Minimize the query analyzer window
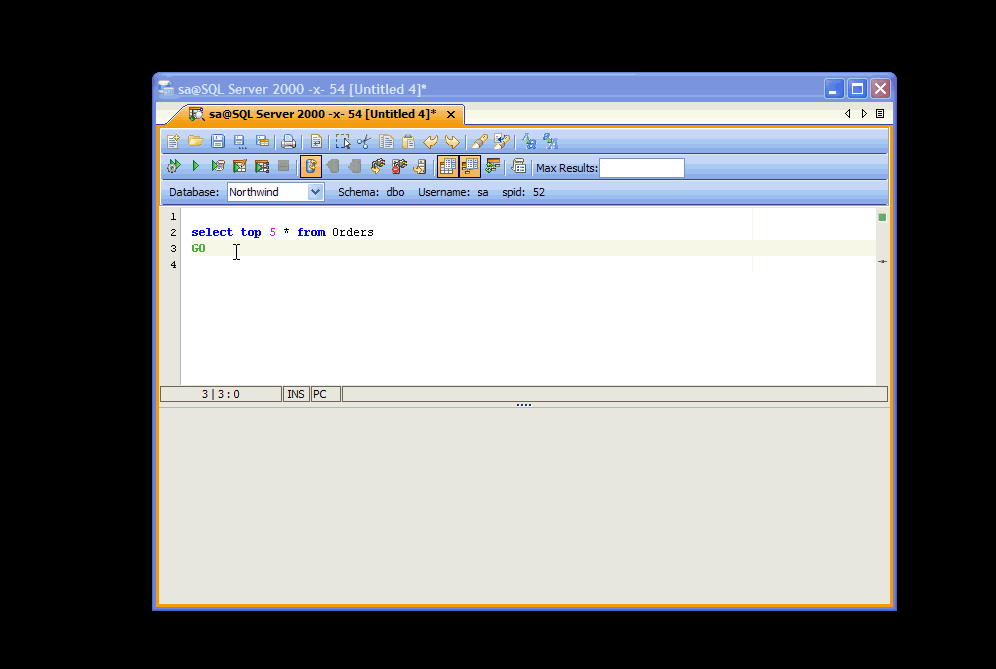 point(834,89)
